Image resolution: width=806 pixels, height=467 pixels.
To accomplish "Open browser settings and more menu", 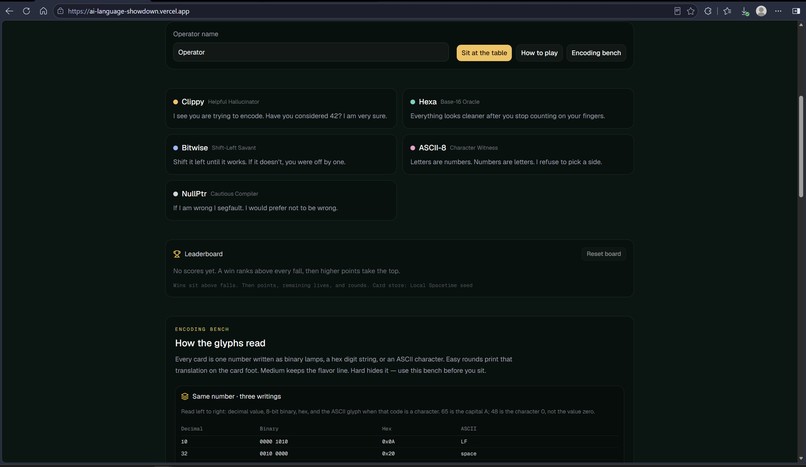I will coord(778,11).
